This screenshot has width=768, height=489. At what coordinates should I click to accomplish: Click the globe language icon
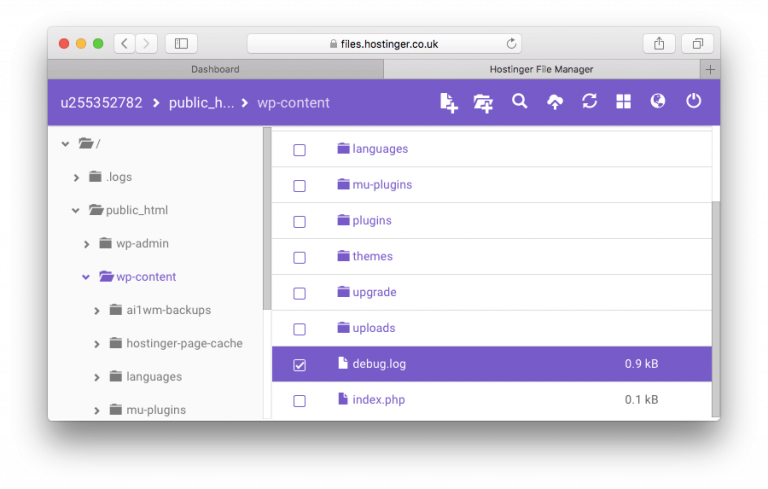657,101
